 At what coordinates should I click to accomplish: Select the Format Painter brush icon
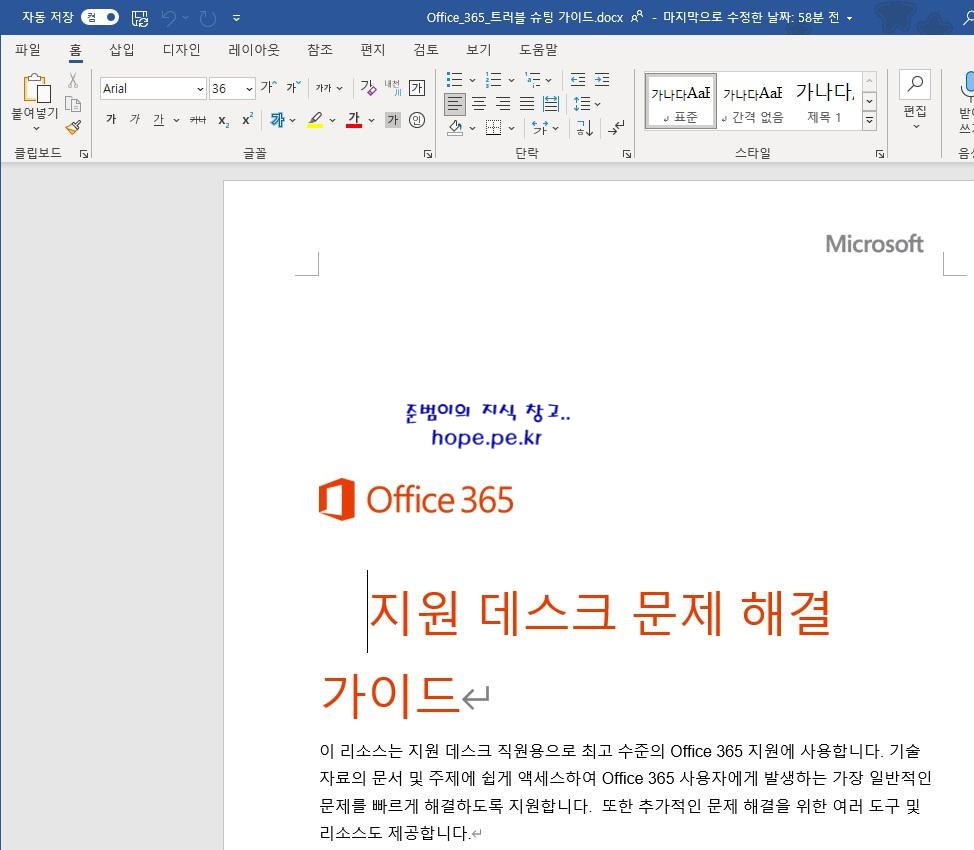pyautogui.click(x=73, y=127)
